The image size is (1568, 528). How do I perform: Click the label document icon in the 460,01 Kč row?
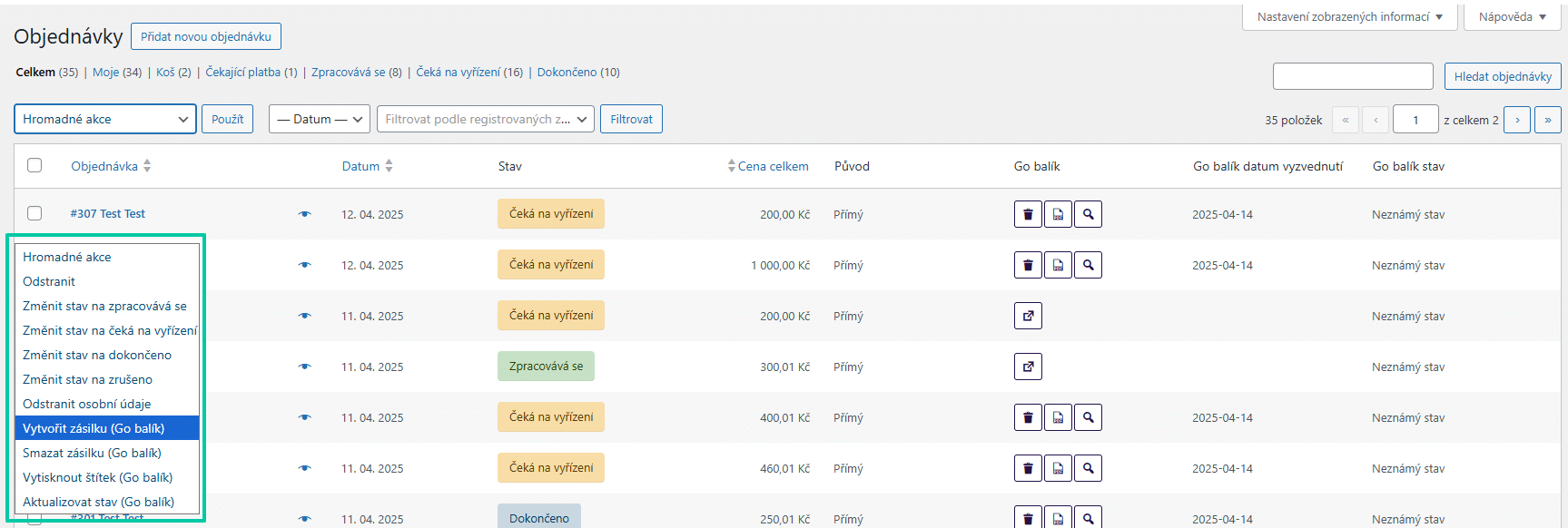(1058, 469)
